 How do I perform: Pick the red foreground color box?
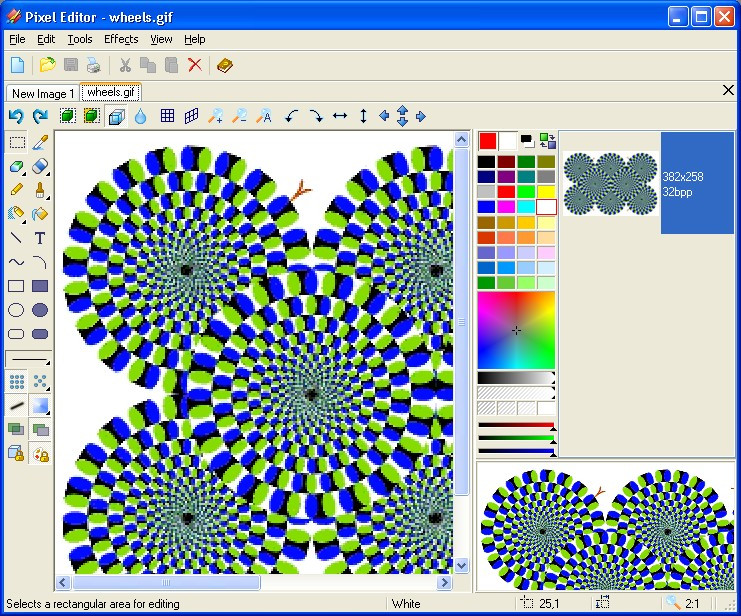[488, 141]
